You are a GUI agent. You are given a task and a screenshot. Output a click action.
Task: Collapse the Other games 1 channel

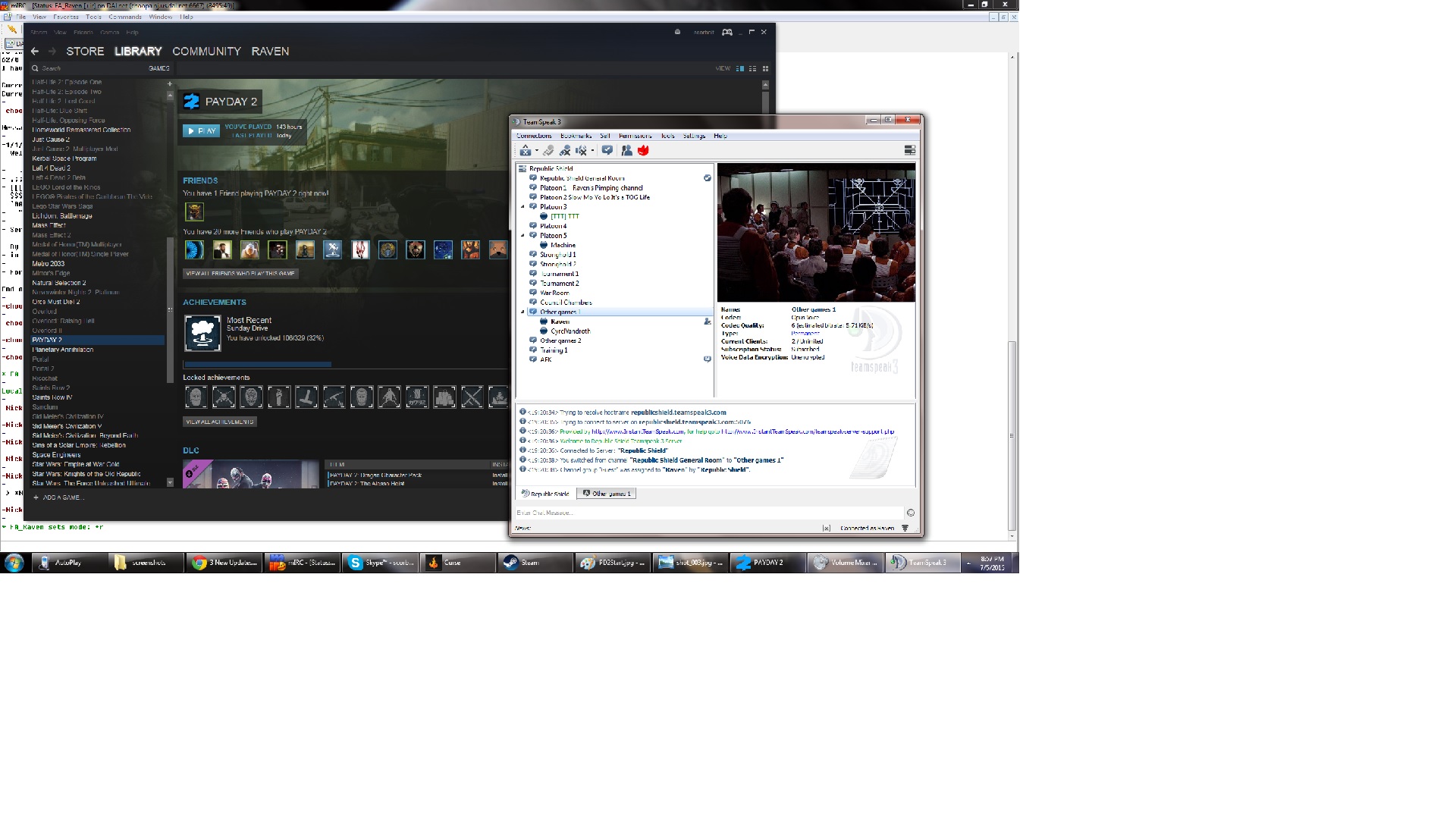coord(522,312)
